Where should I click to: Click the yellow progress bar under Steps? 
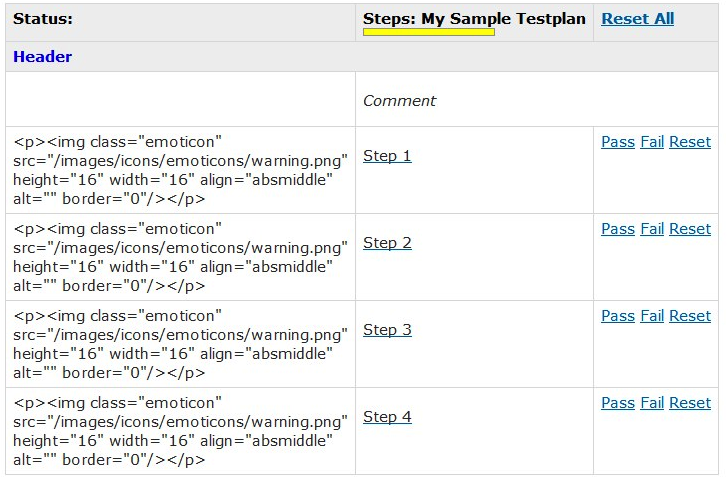point(428,32)
